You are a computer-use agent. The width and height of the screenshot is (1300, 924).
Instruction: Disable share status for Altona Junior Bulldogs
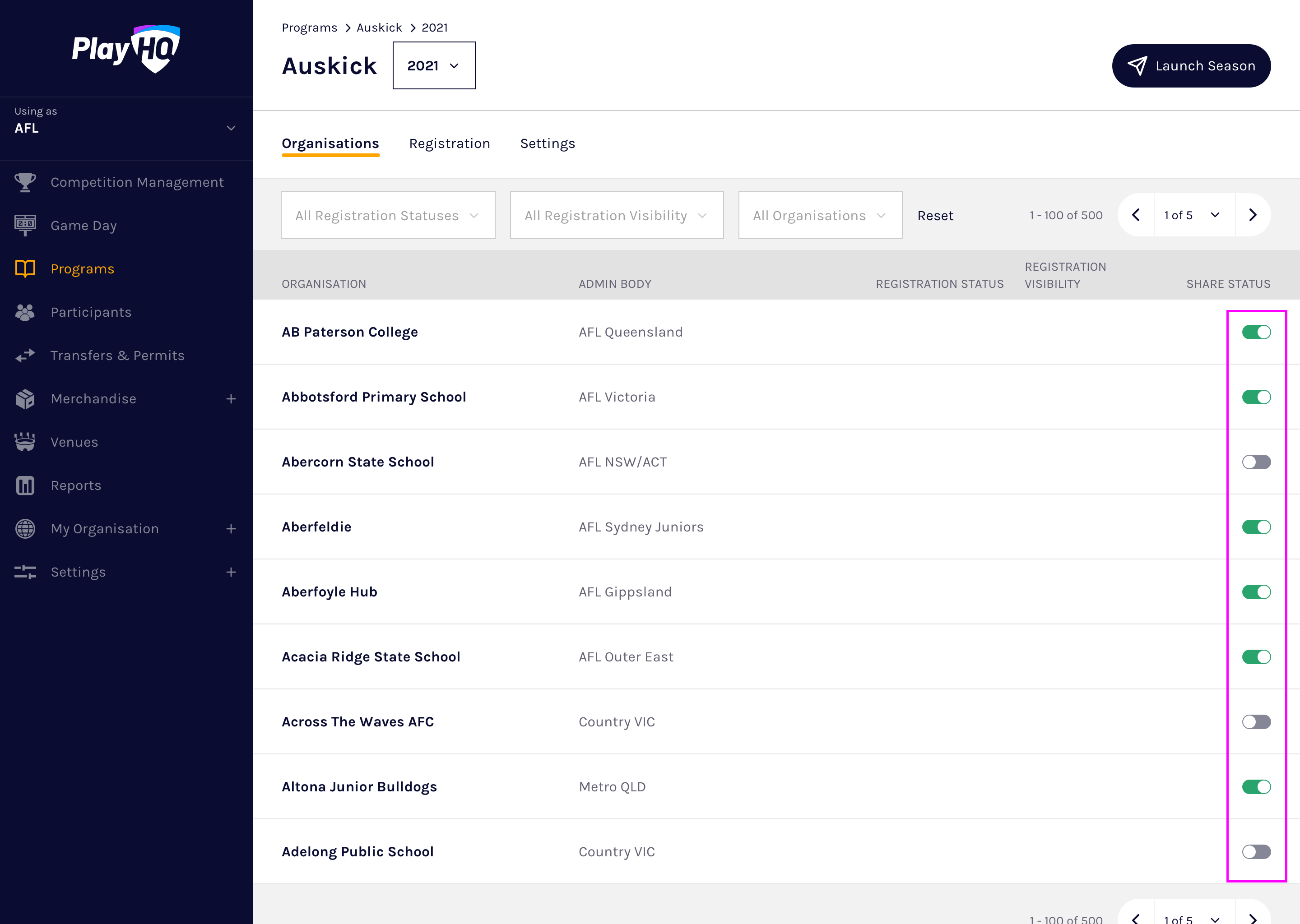(x=1256, y=787)
